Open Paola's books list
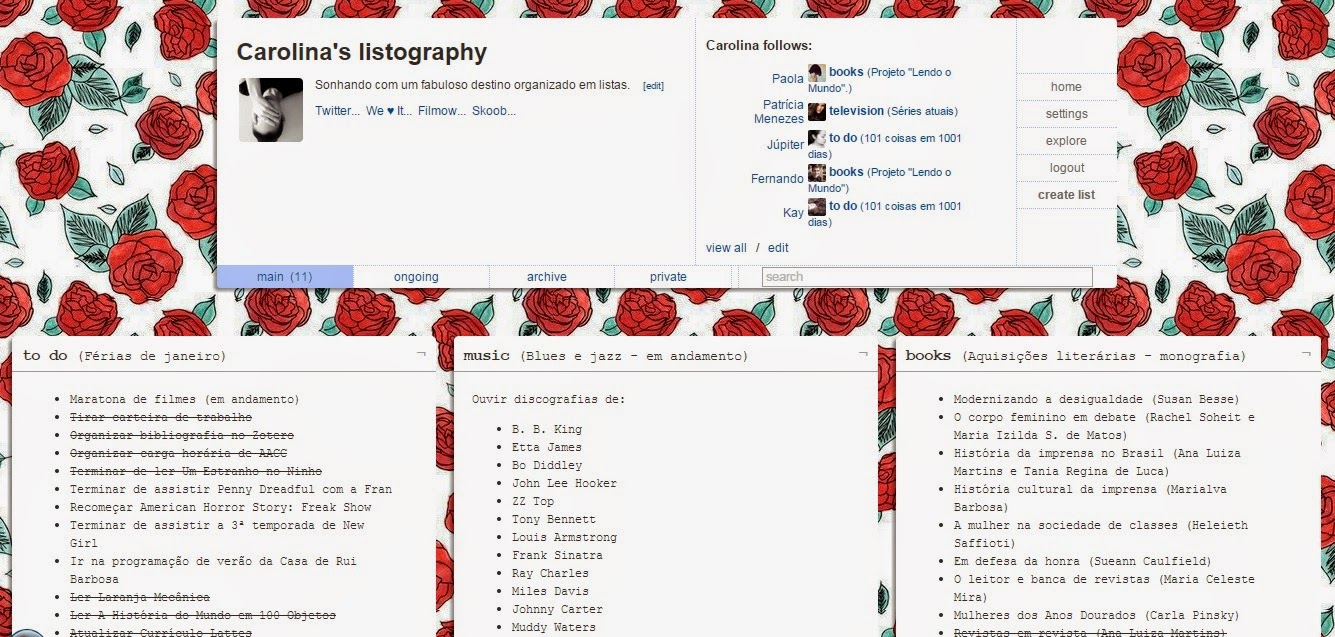The height and width of the screenshot is (637, 1335). click(844, 72)
